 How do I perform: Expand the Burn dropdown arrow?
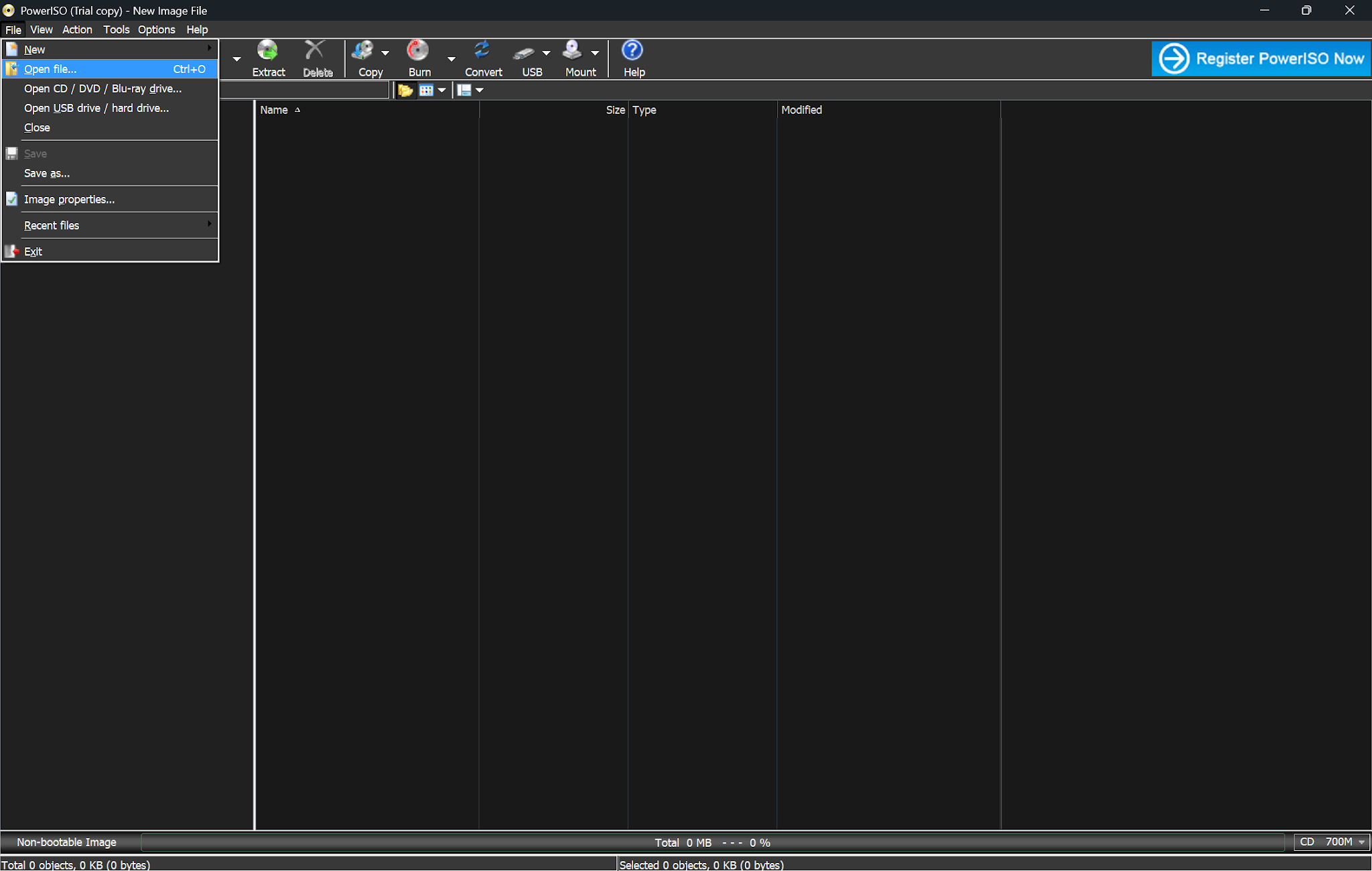[x=452, y=59]
